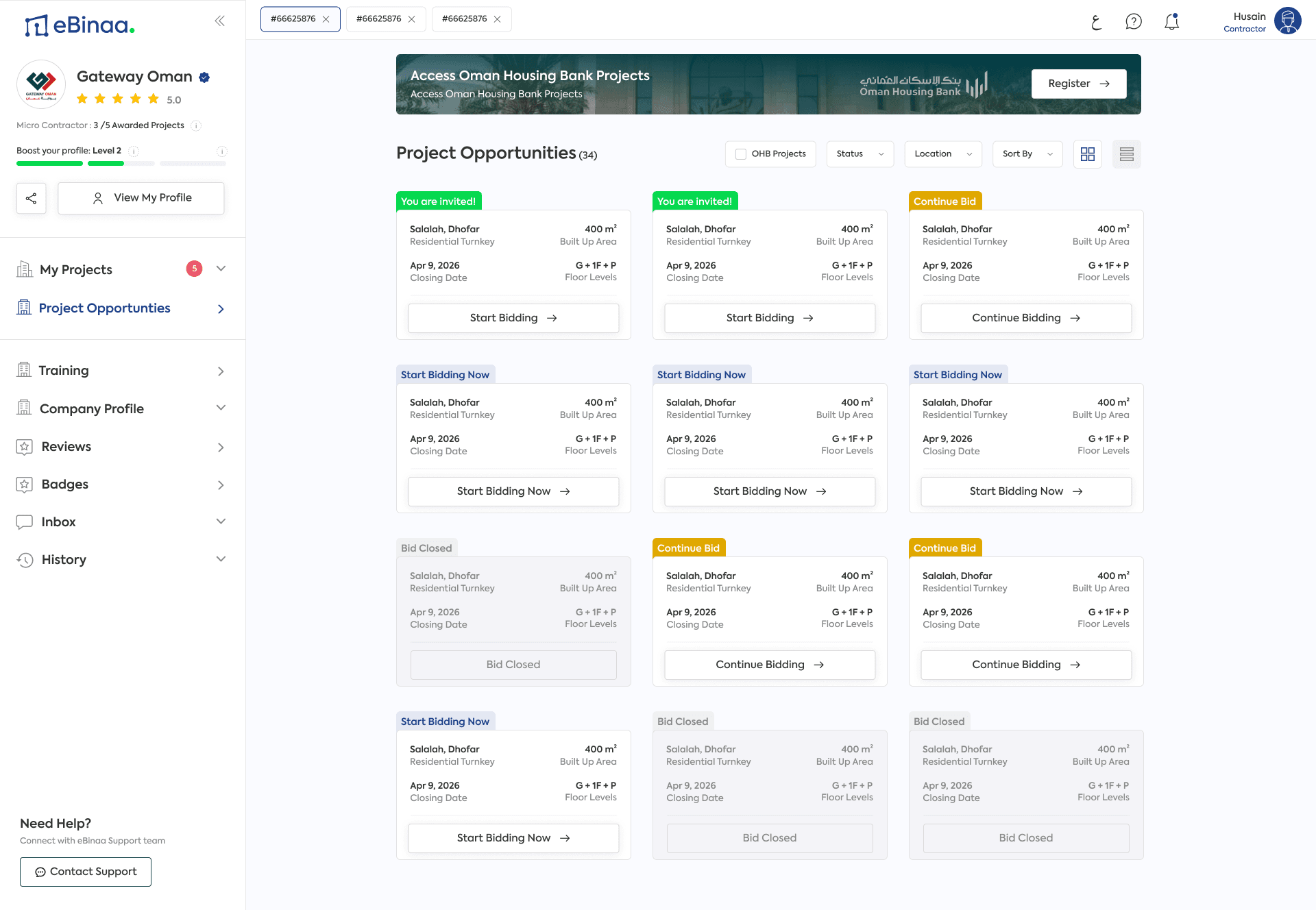
Task: Expand the Inbox chevron
Action: 221,521
